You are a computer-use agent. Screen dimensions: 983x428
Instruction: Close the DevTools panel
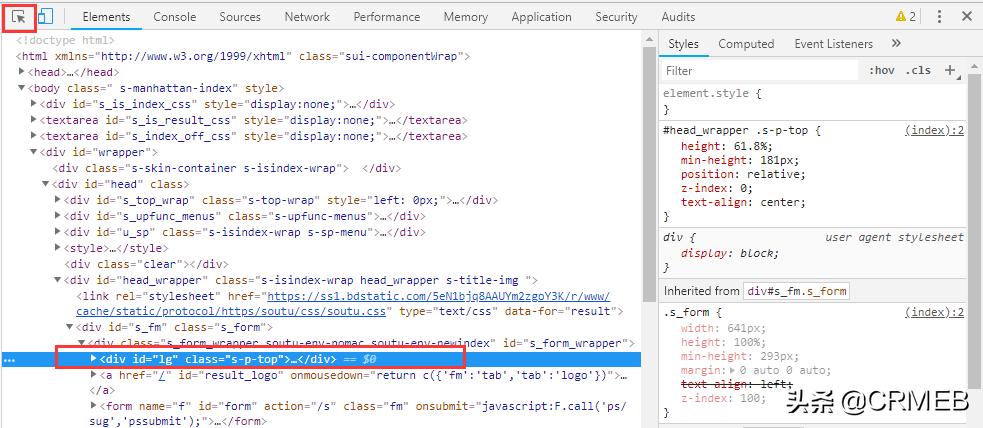[x=967, y=17]
